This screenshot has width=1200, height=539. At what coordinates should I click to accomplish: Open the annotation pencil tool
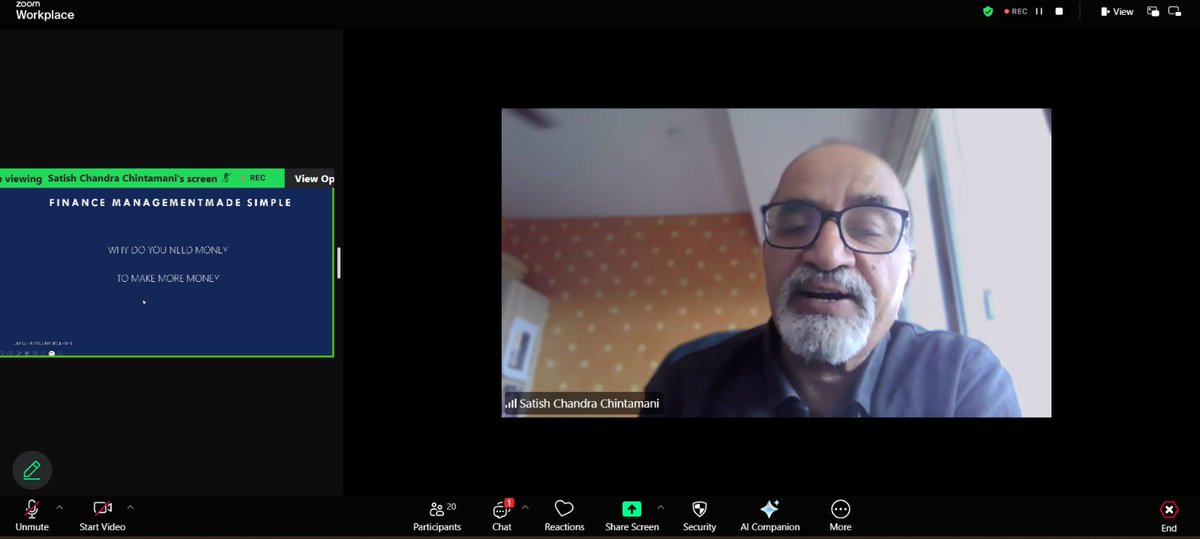pyautogui.click(x=32, y=469)
